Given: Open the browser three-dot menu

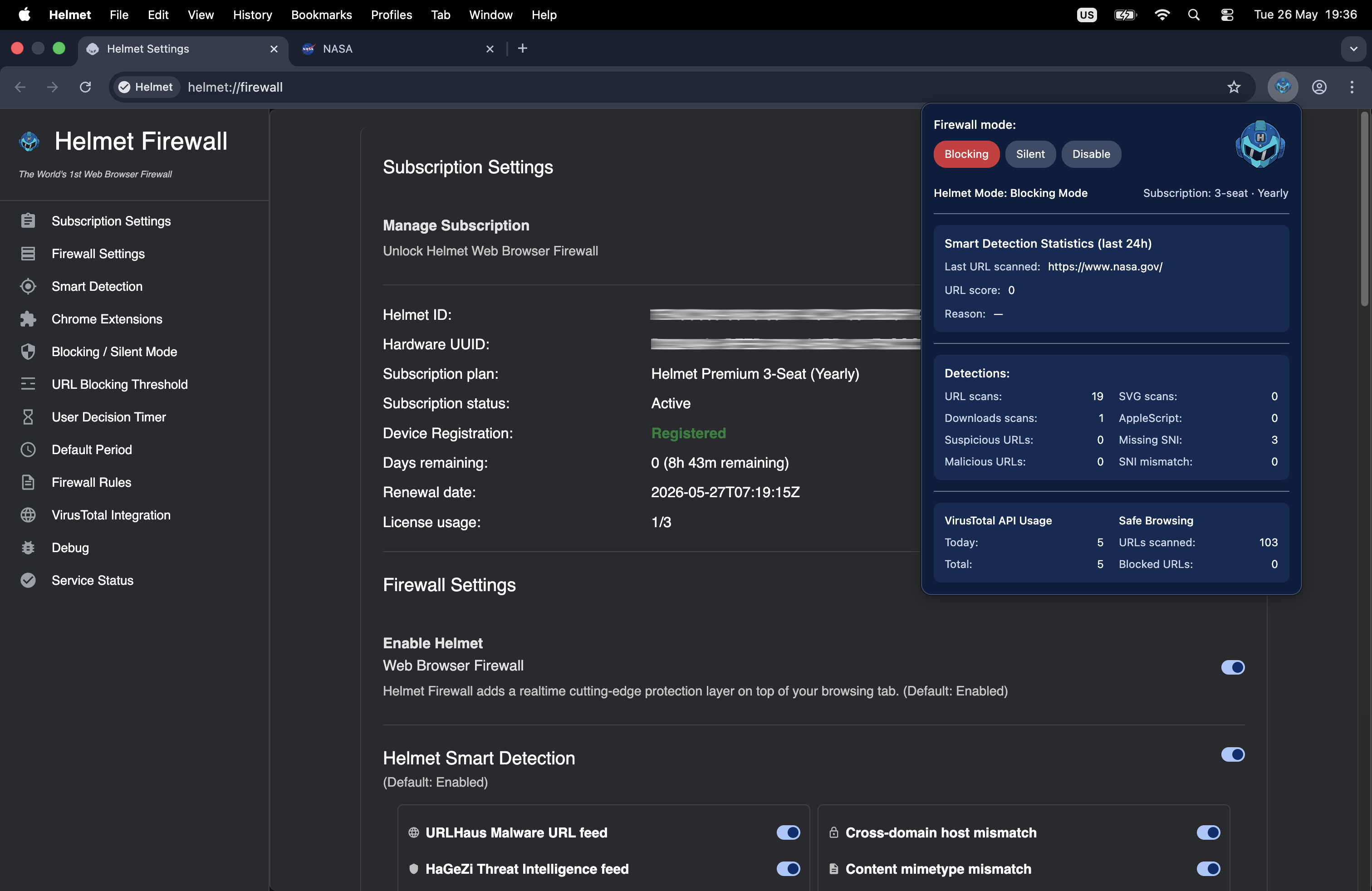Looking at the screenshot, I should pyautogui.click(x=1352, y=87).
